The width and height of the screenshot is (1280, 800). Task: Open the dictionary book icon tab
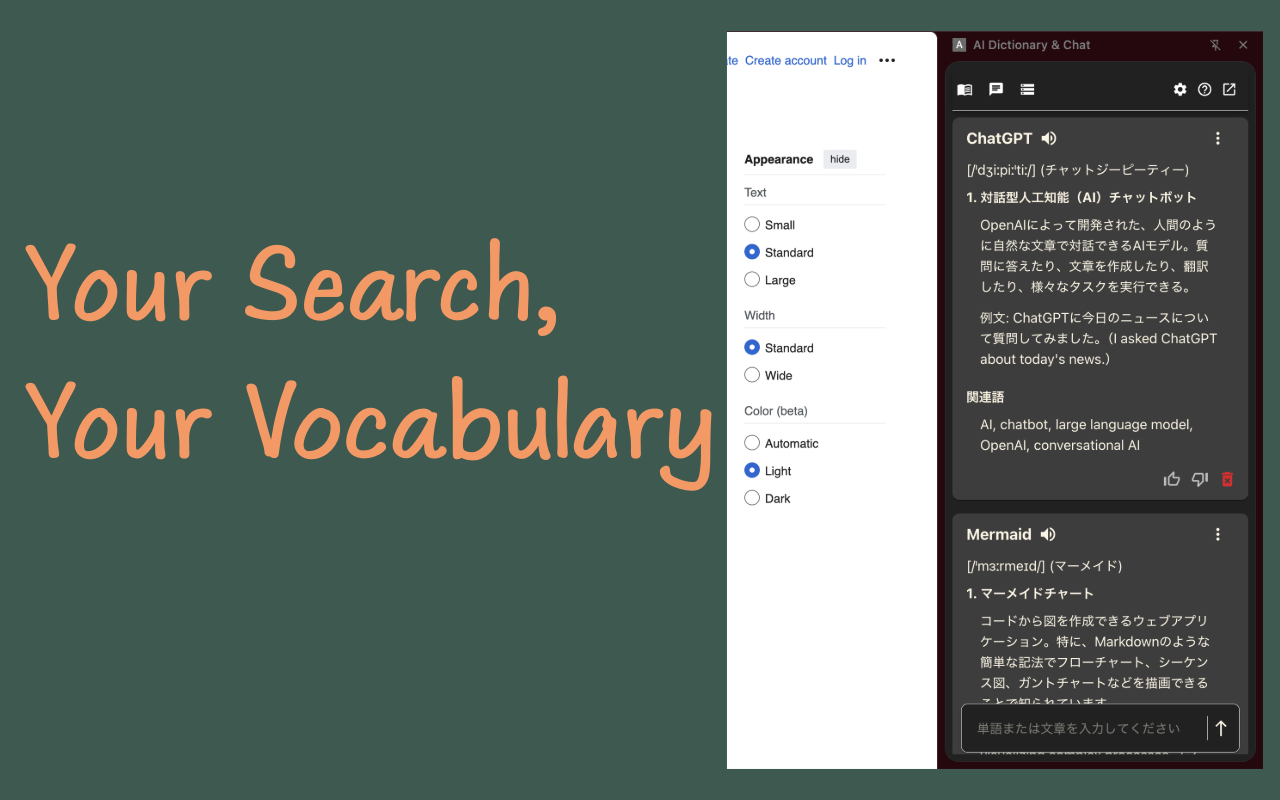pos(964,89)
